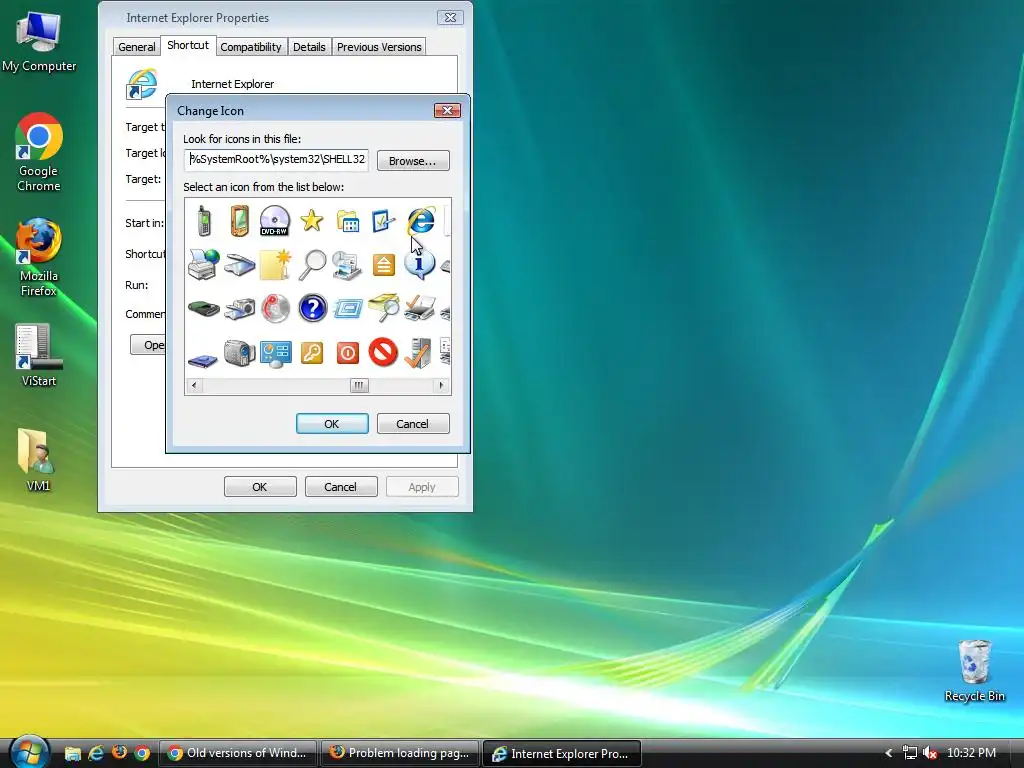Choose the blue Run window icon

pos(347,308)
